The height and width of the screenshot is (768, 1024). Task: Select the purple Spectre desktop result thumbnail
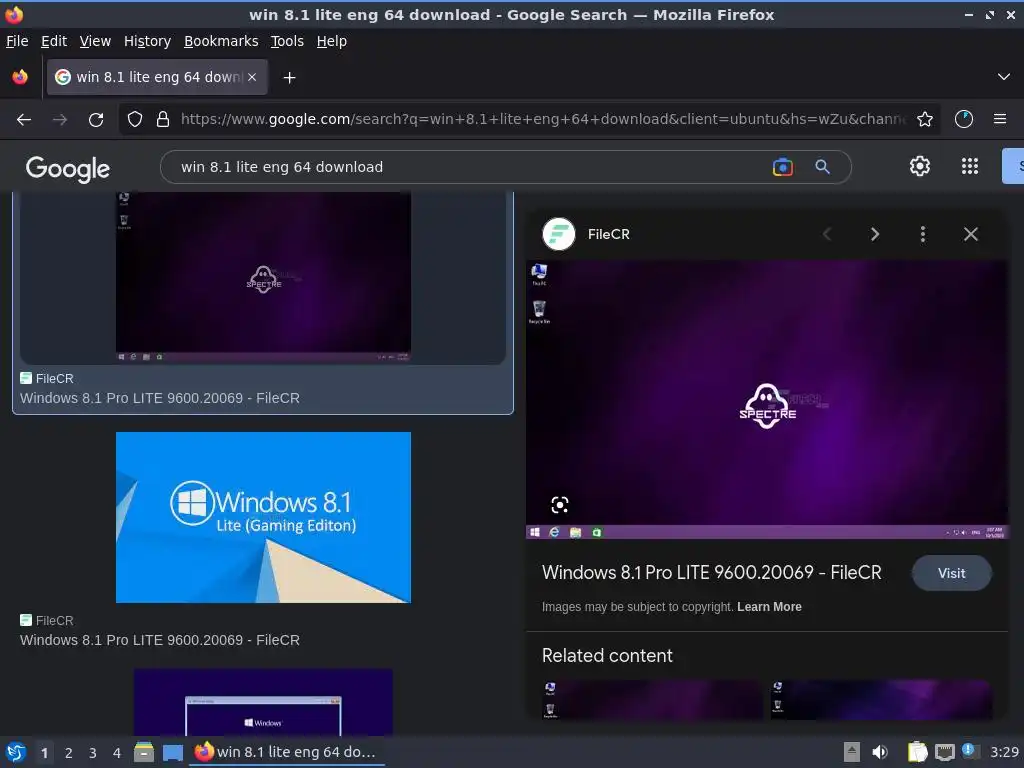(x=263, y=277)
